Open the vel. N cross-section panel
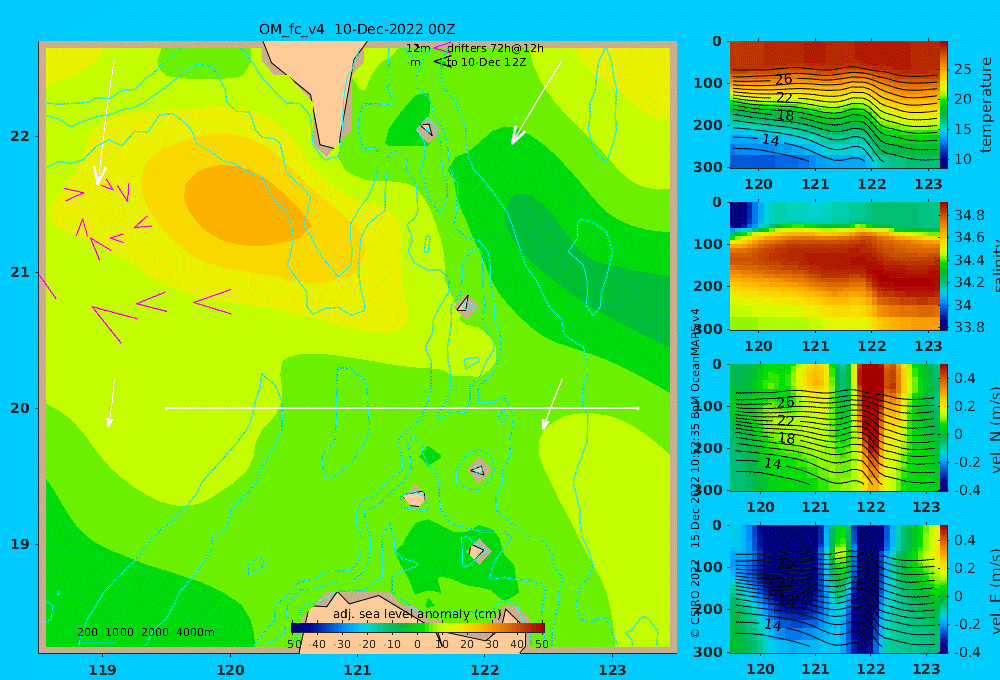 point(835,427)
